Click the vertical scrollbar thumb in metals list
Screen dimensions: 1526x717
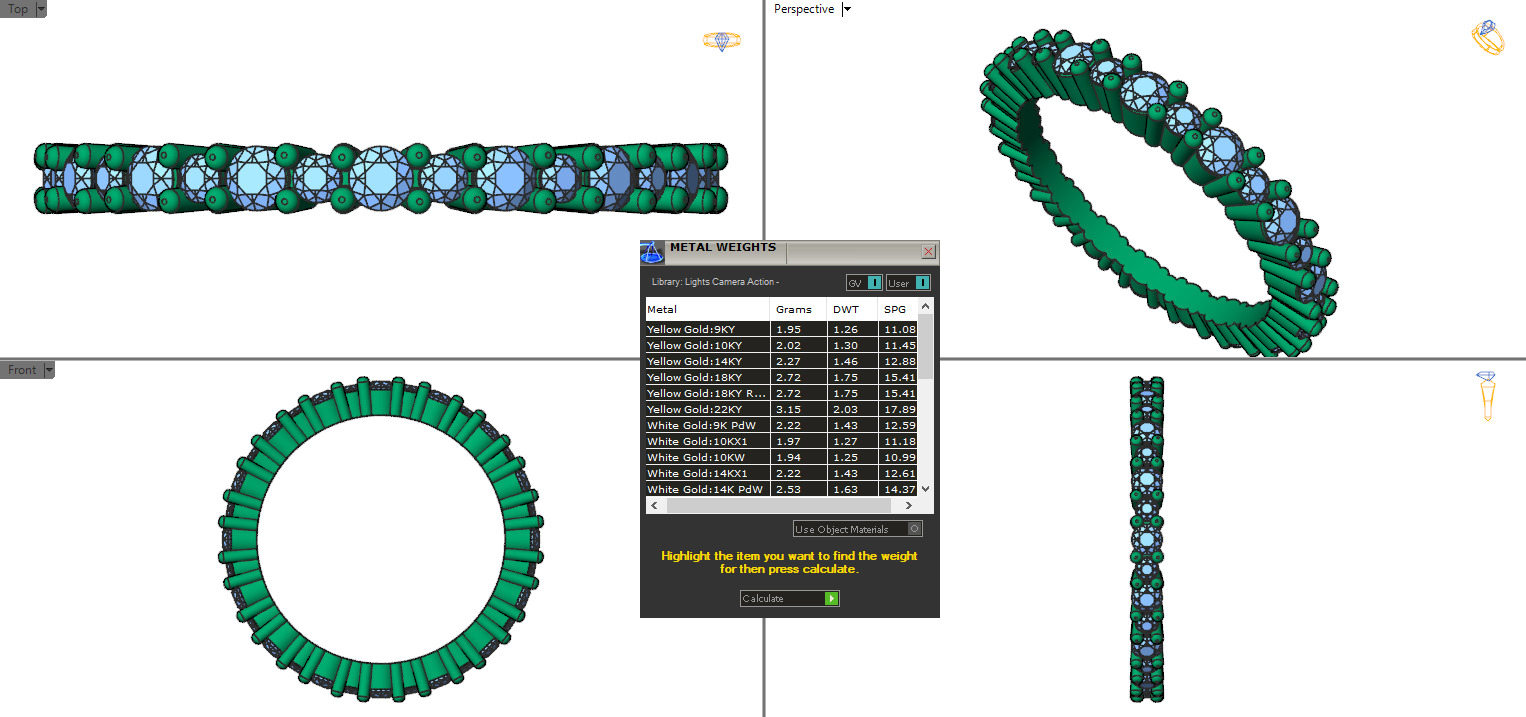click(x=926, y=346)
